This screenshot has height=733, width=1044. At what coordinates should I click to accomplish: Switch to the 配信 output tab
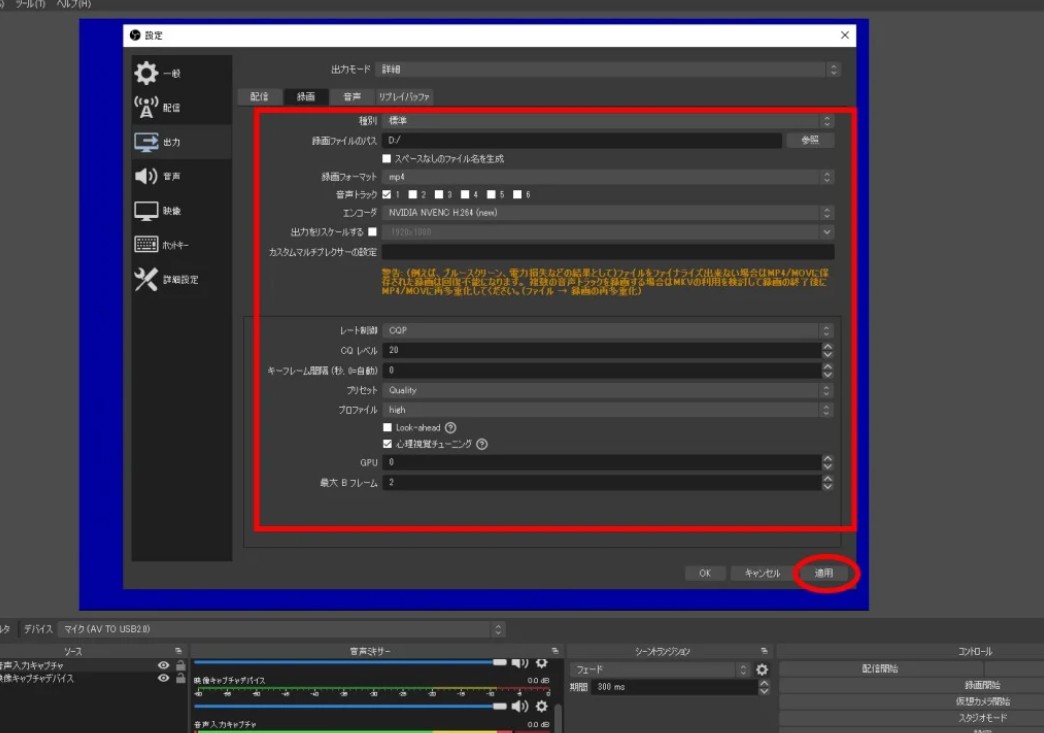(259, 97)
